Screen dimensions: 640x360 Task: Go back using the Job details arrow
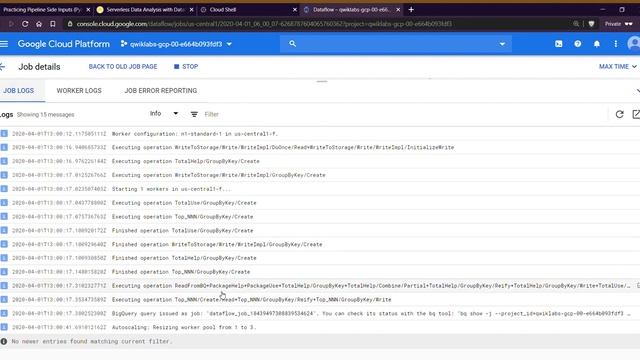pyautogui.click(x=3, y=67)
